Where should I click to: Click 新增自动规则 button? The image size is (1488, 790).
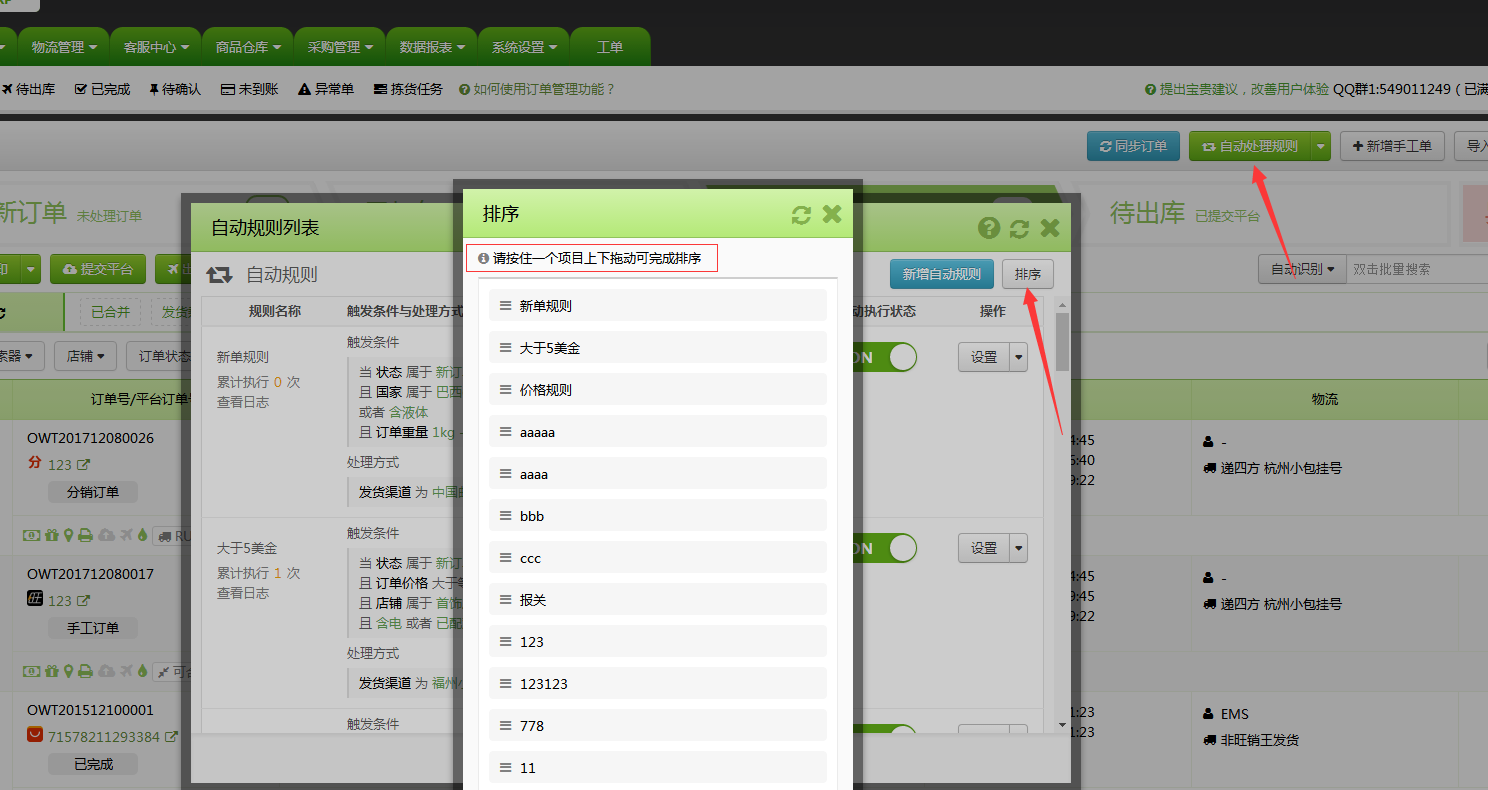point(942,274)
